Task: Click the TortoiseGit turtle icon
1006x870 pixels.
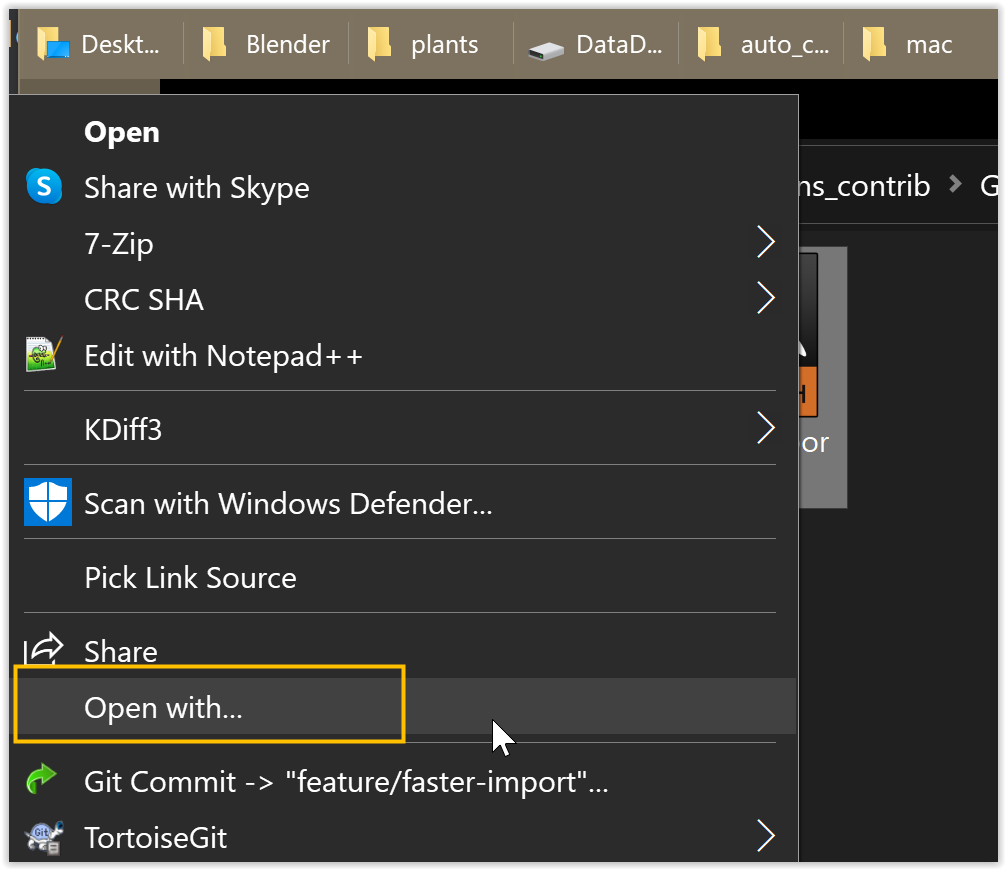Action: pyautogui.click(x=44, y=837)
